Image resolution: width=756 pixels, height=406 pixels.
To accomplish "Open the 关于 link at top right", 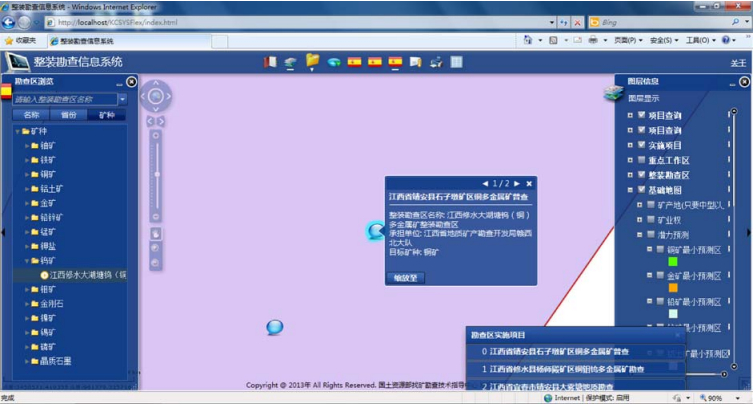I will tap(738, 62).
